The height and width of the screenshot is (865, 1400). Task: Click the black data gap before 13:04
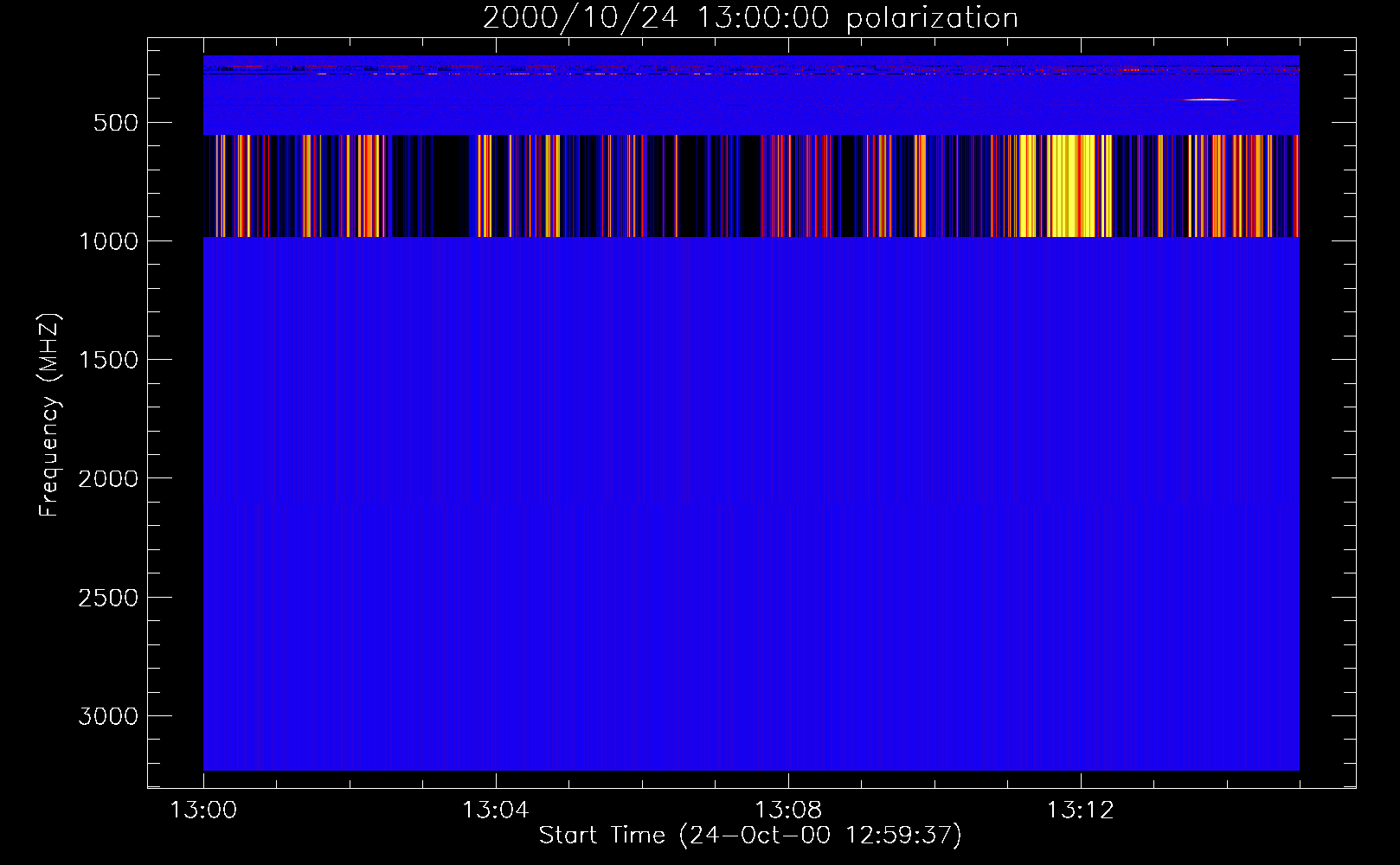tap(450, 186)
